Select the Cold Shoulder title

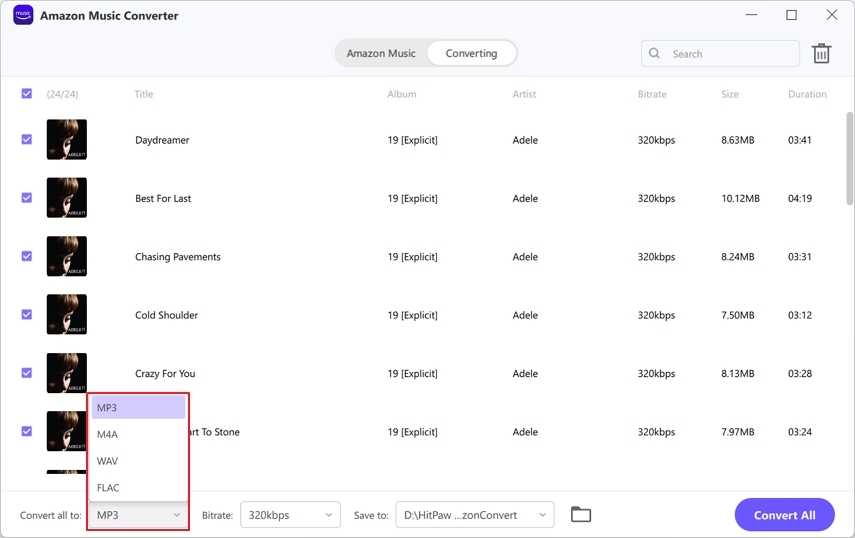tap(166, 315)
